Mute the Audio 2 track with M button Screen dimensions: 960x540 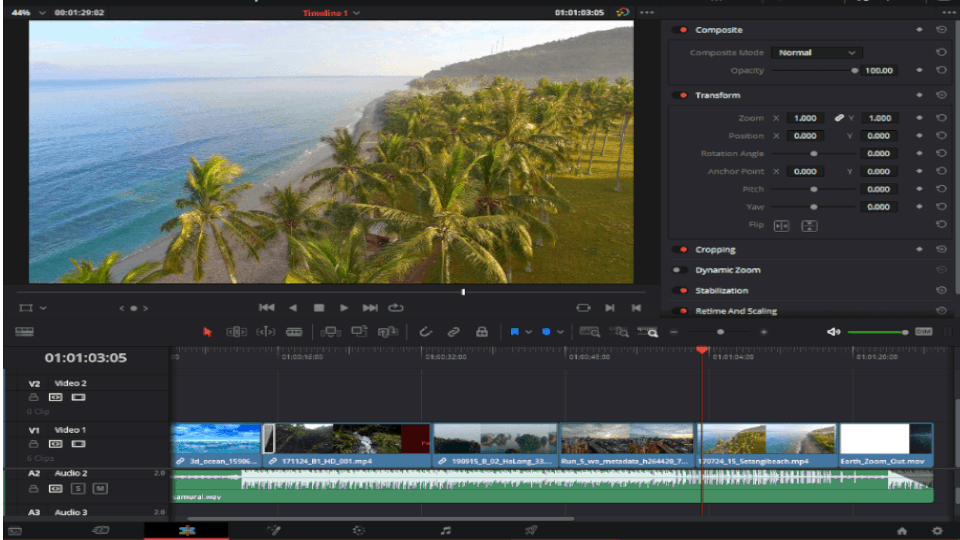coord(99,489)
